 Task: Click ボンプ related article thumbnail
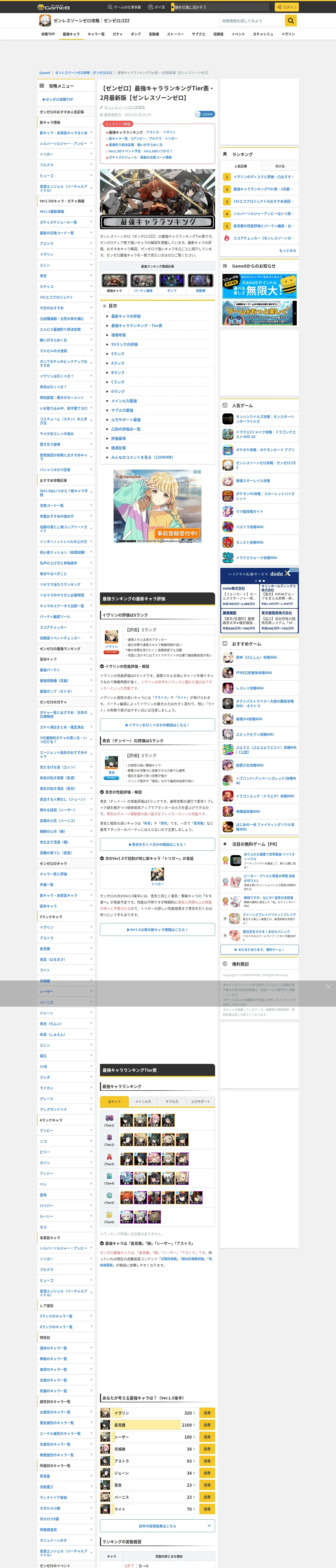[x=172, y=281]
